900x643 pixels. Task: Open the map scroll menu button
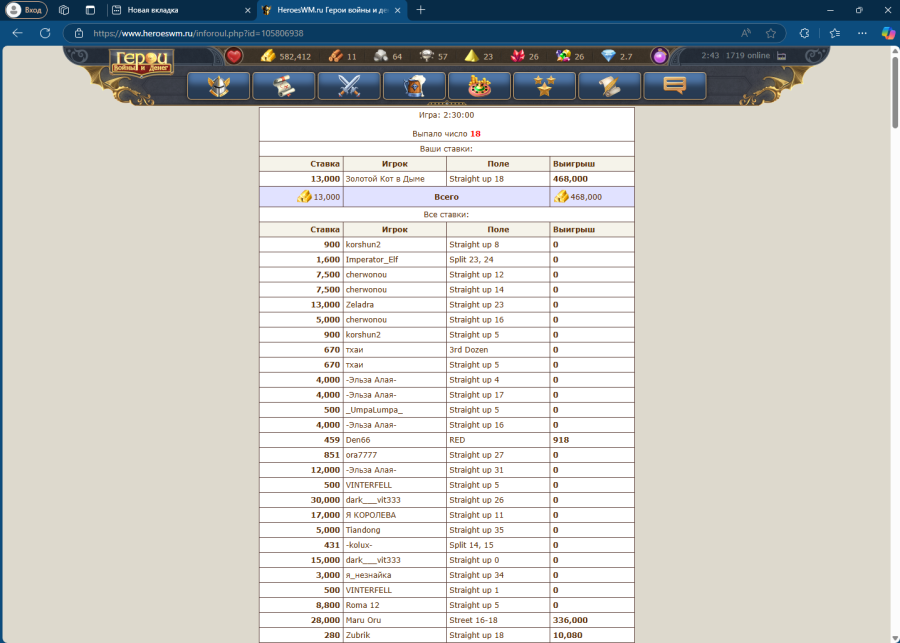click(284, 86)
